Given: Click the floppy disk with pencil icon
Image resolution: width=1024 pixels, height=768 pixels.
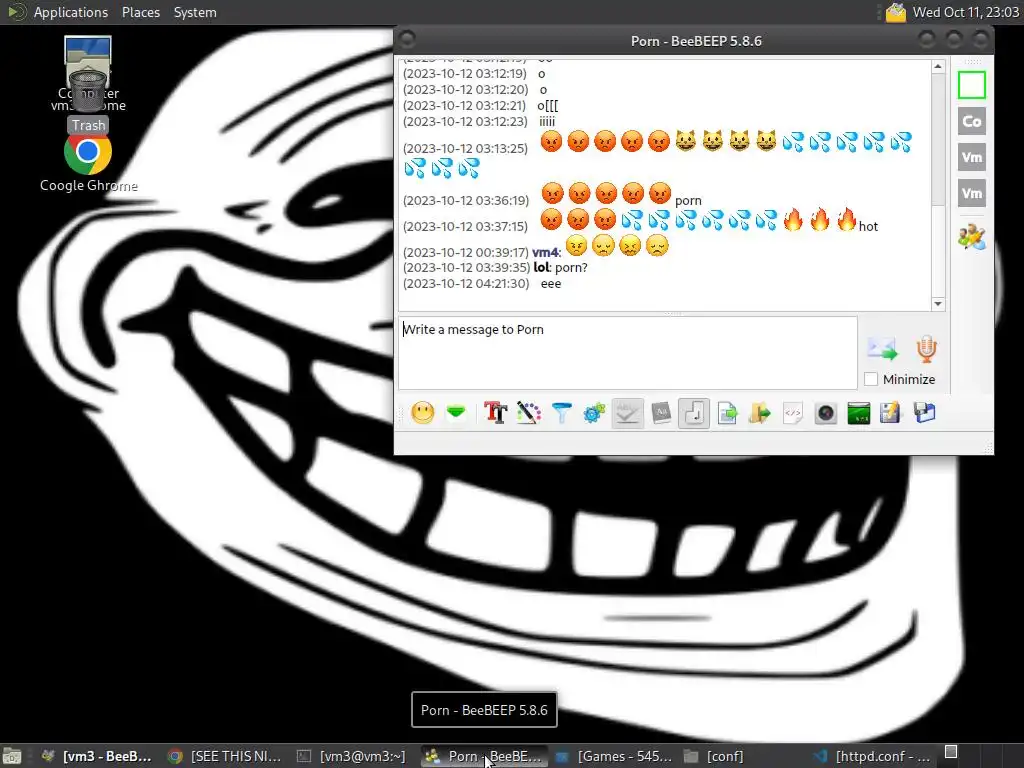Looking at the screenshot, I should pyautogui.click(x=889, y=413).
